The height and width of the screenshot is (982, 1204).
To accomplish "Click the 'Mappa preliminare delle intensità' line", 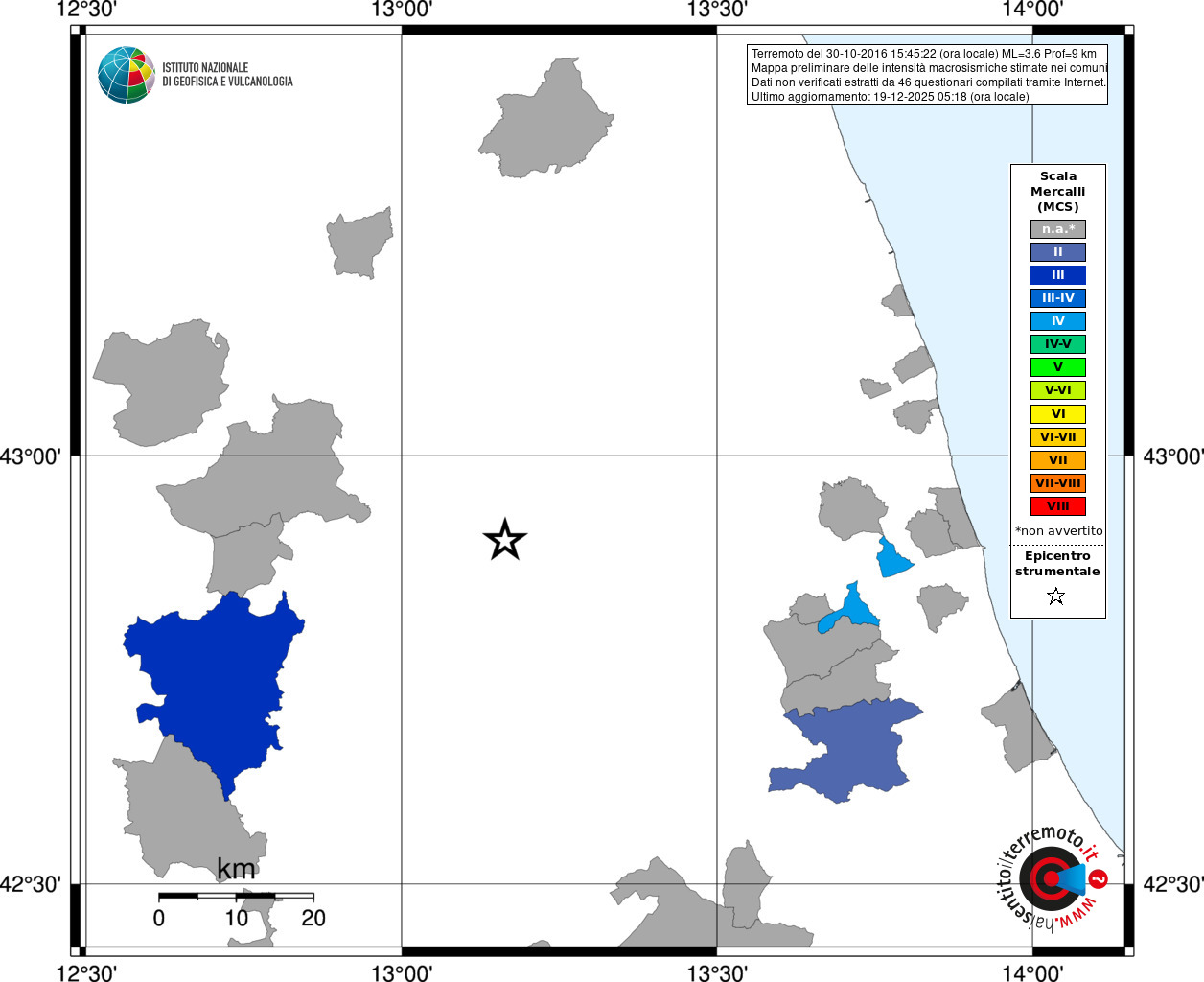I will tap(929, 68).
